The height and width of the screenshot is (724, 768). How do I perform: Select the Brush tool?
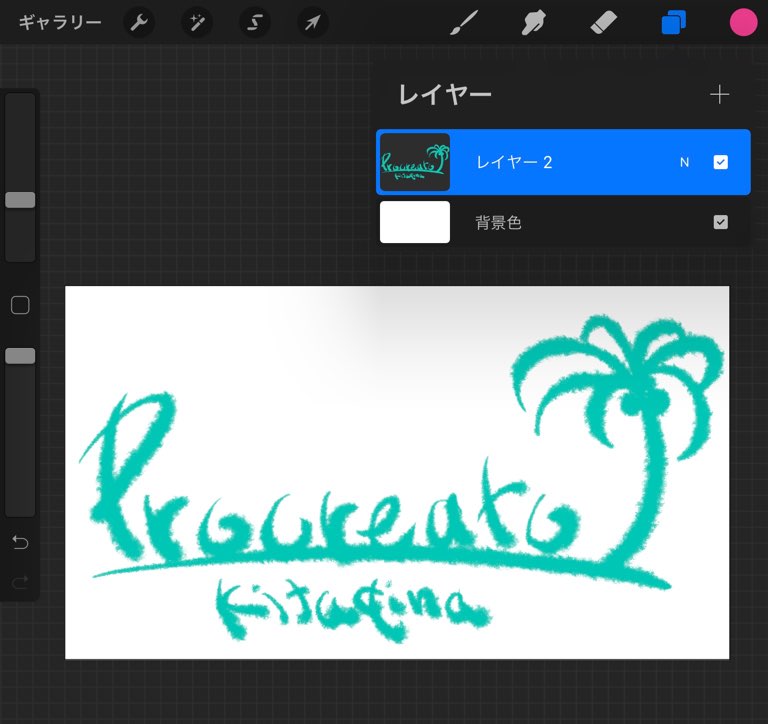point(463,23)
